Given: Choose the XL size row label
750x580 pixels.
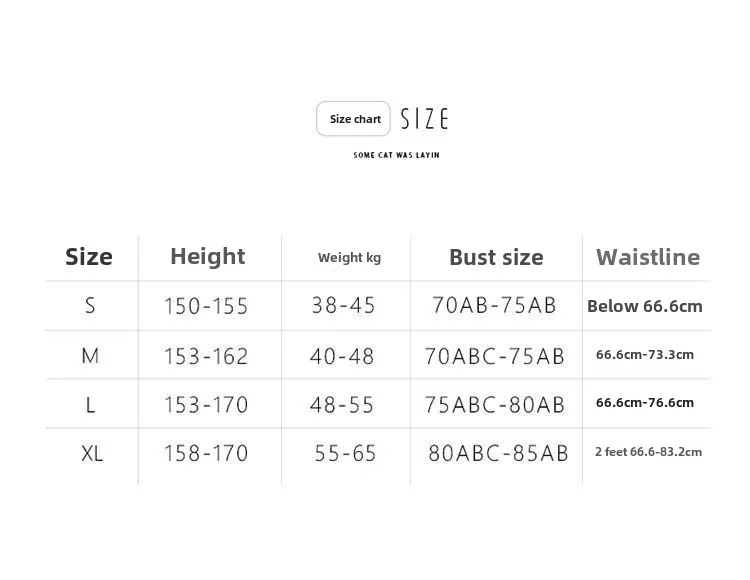Looking at the screenshot, I should coord(92,453).
